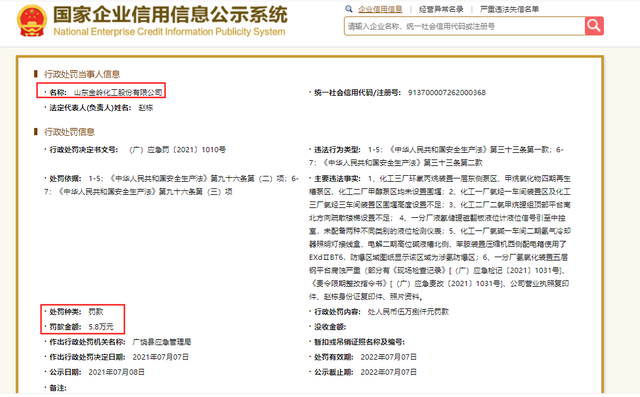
Task: Click the 违法行为类型 label
Action: point(337,150)
